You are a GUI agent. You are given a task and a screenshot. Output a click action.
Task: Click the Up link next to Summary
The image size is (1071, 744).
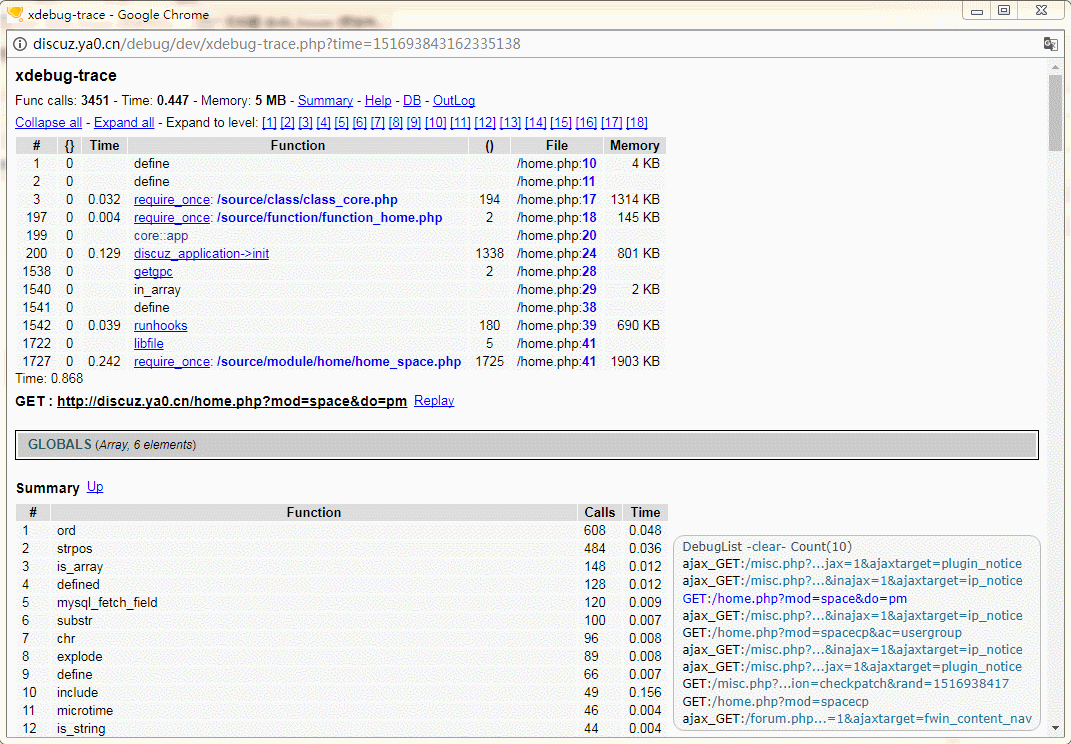(95, 486)
